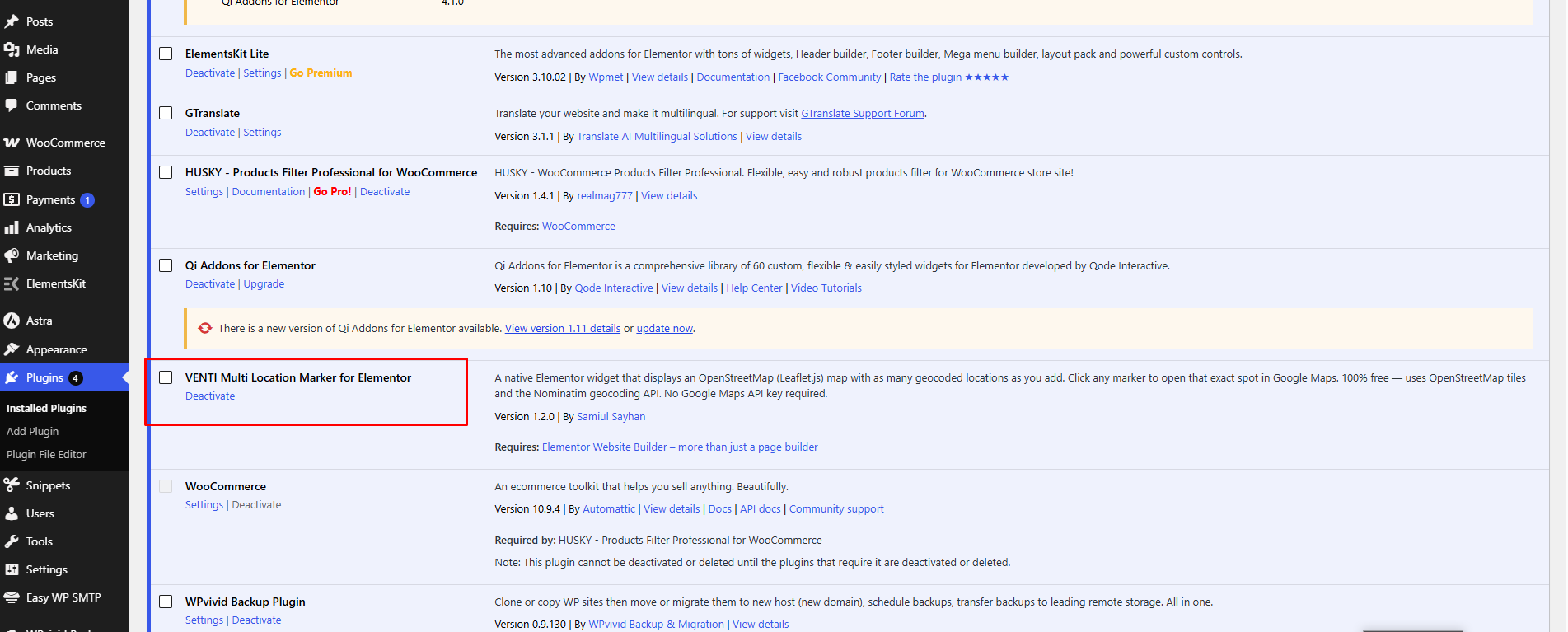Click the Plugins update count badge

tap(75, 378)
